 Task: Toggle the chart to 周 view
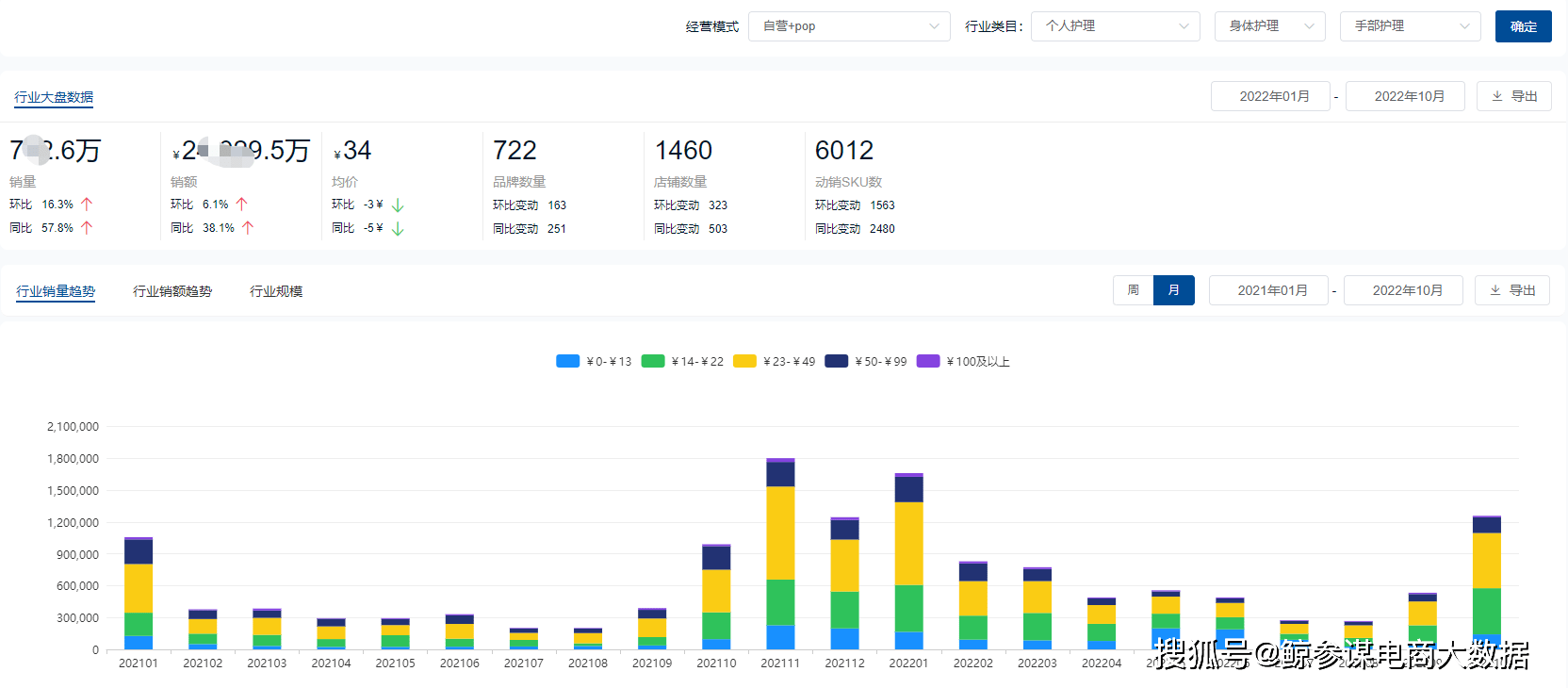coord(1133,290)
